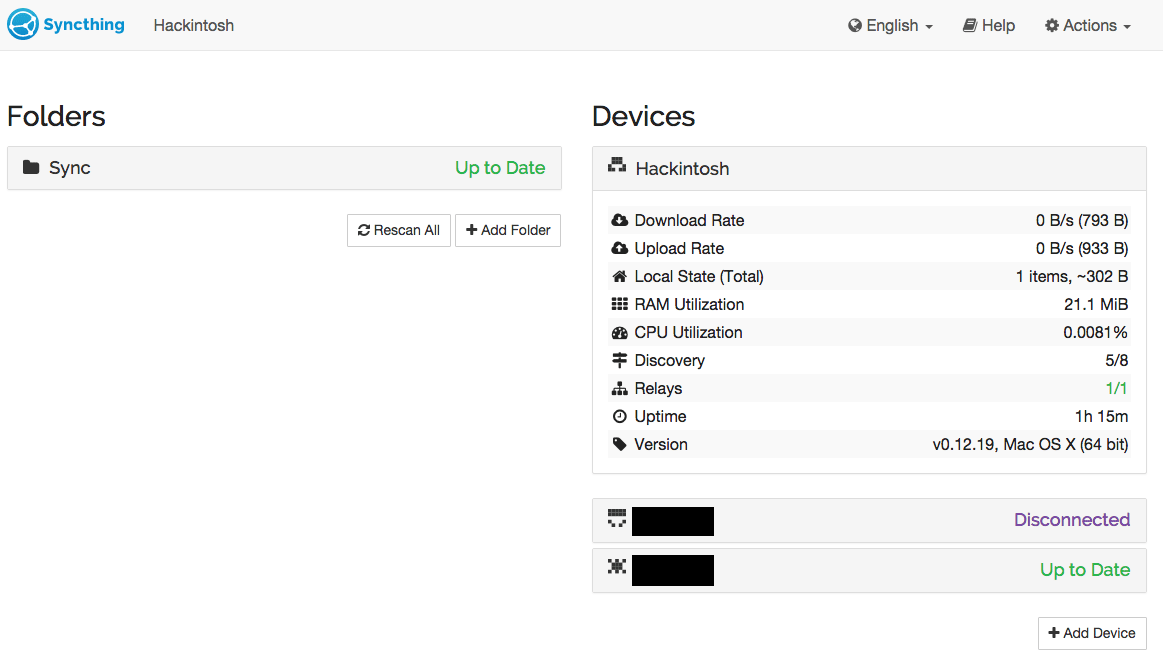
Task: Click the Hackintosh title in the navbar
Action: [x=194, y=25]
